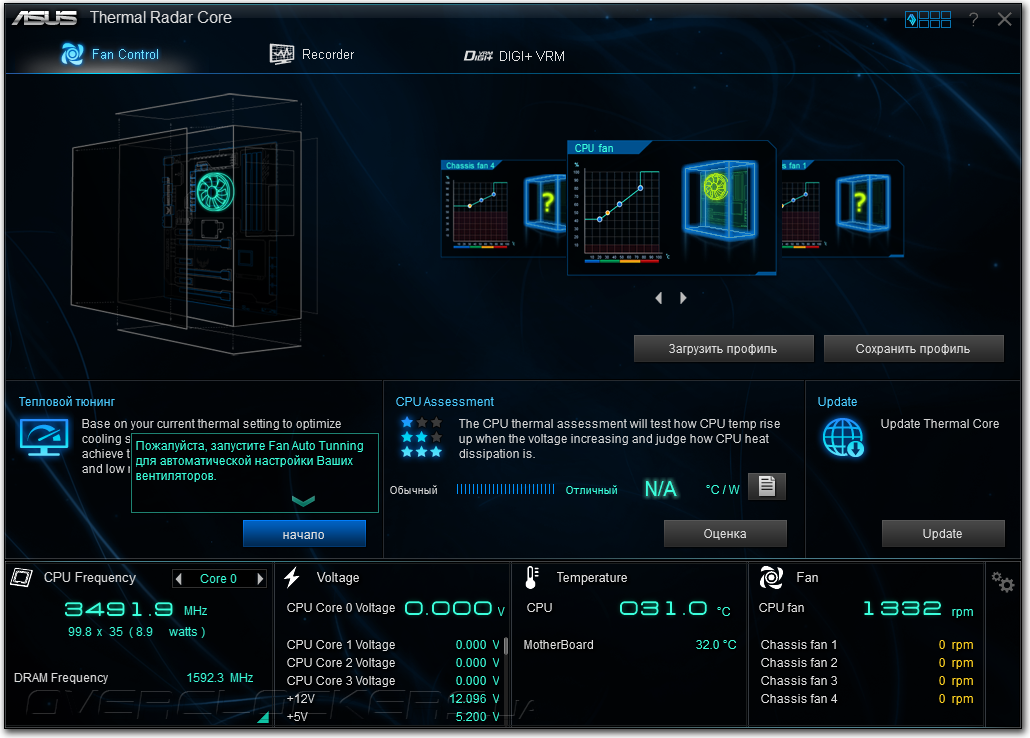Viewport: 1030px width, 738px height.
Task: Select previous core left arrow
Action: pos(179,579)
